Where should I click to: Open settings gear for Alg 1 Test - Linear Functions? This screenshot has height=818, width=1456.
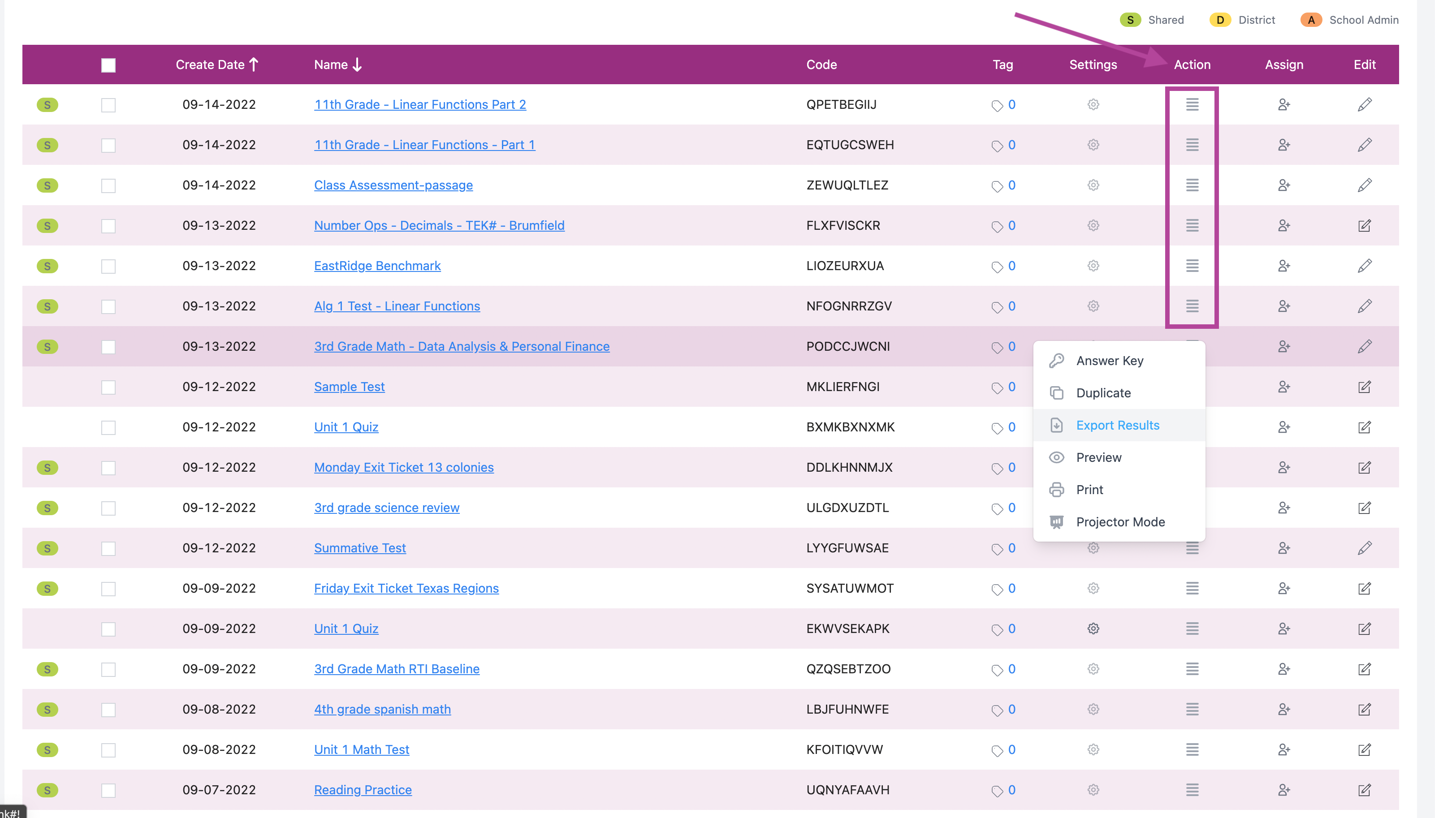[x=1093, y=306]
